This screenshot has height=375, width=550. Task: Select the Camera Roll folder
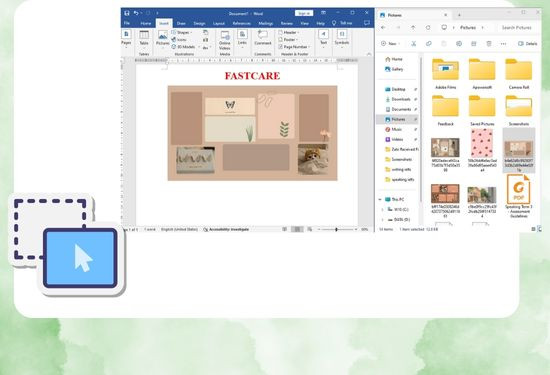pos(519,74)
